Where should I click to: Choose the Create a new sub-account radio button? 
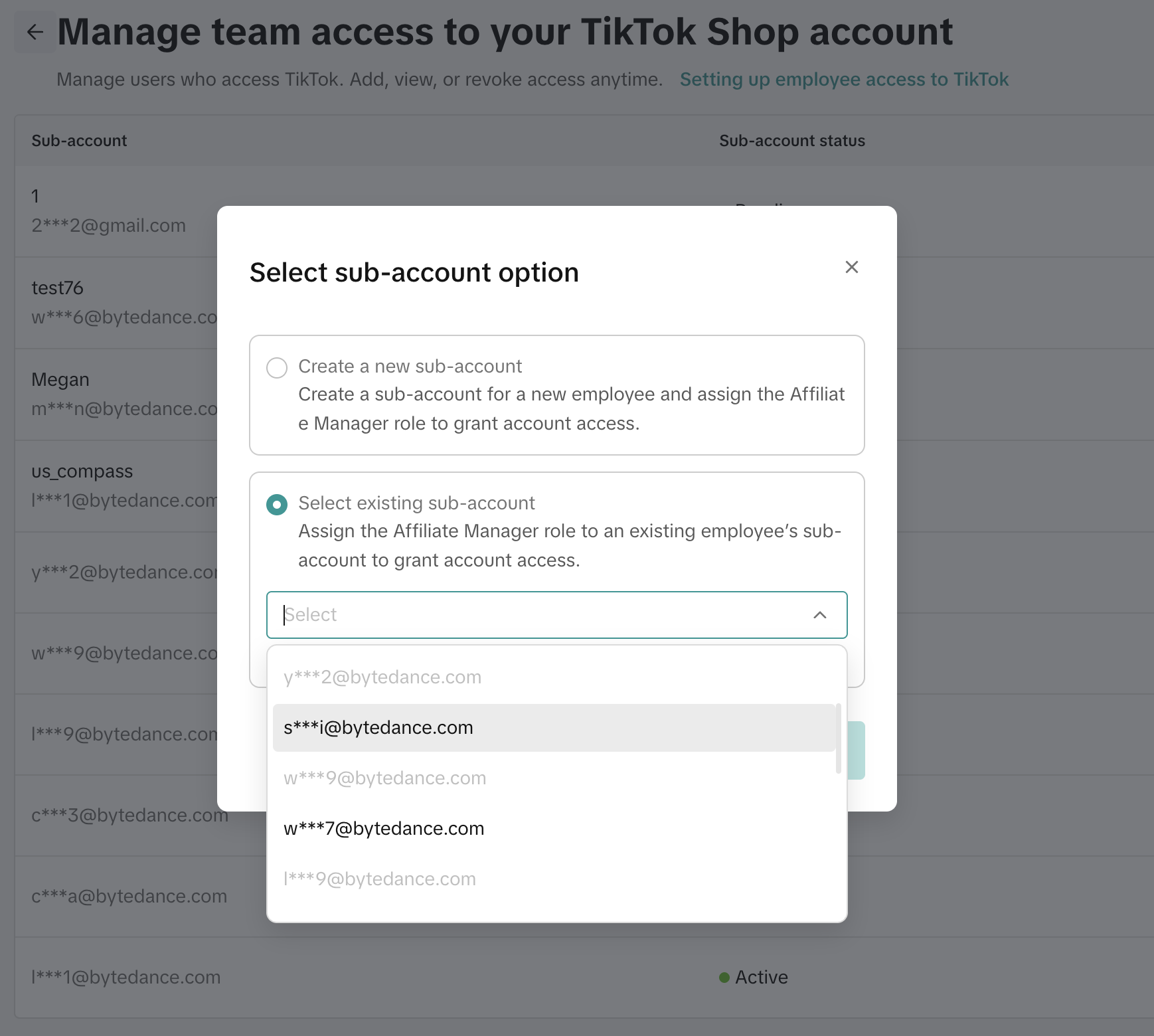pyautogui.click(x=277, y=367)
